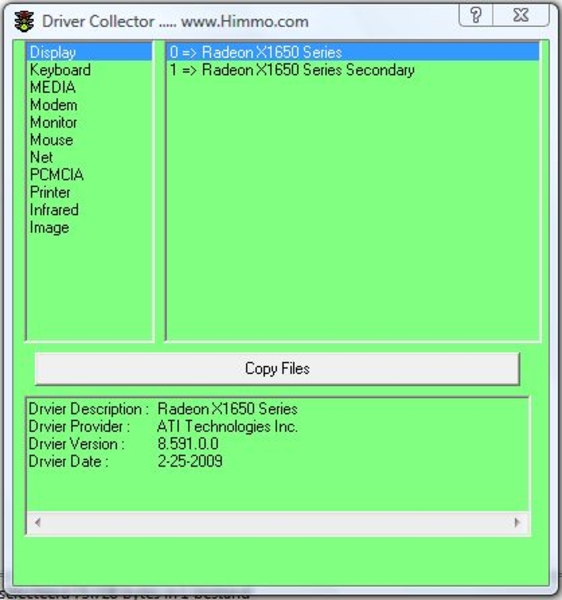Select the Image category

click(49, 227)
